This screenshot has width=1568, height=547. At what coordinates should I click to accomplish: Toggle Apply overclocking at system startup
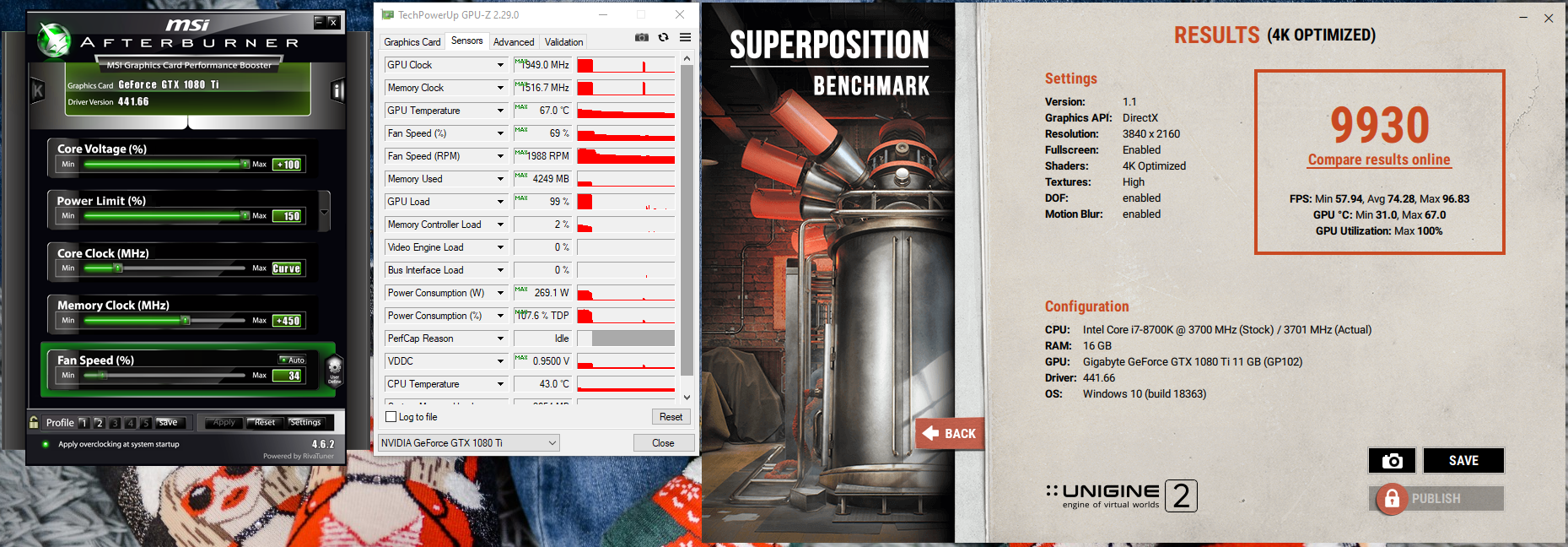[x=46, y=444]
